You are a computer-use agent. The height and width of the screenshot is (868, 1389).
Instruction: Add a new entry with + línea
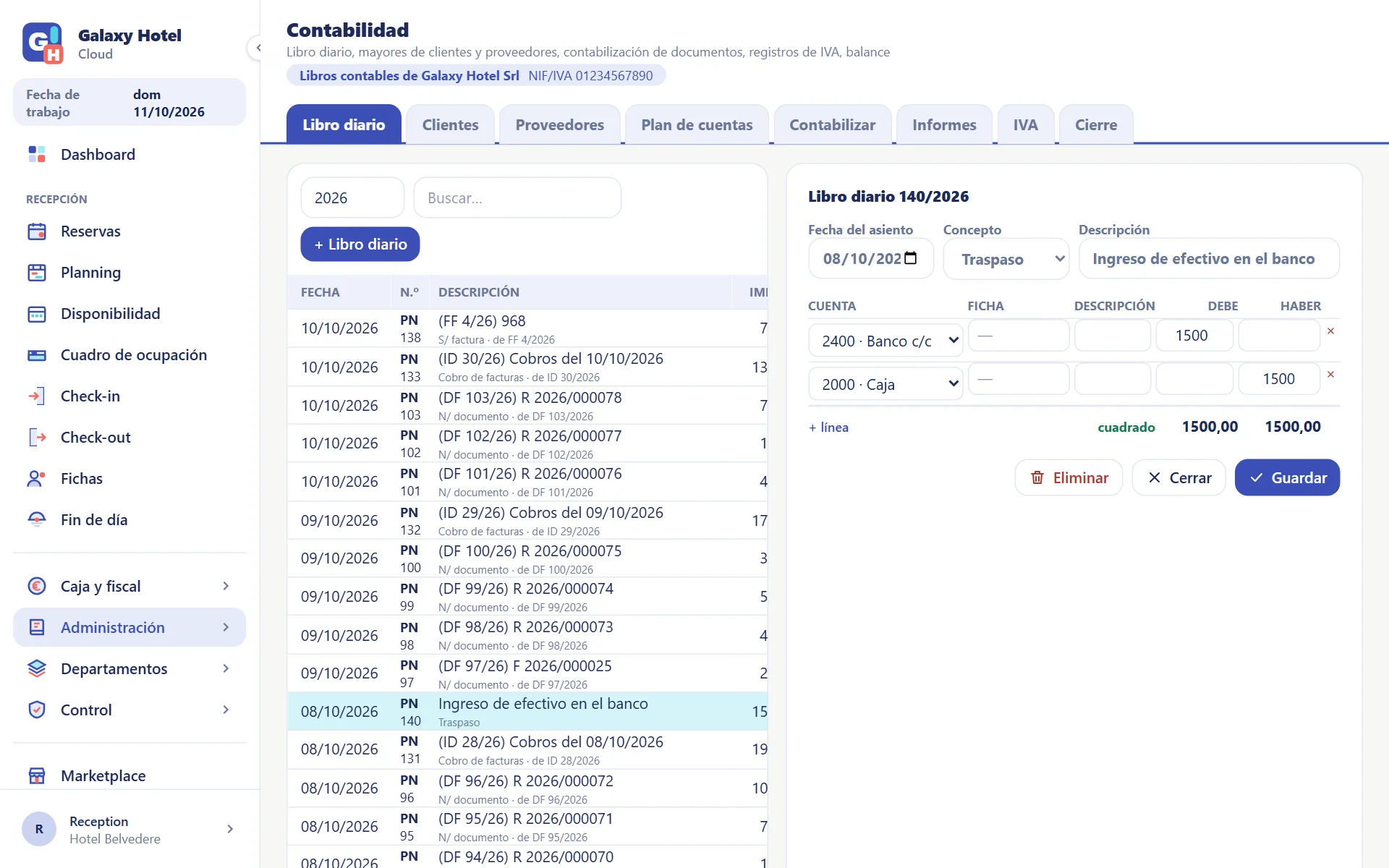828,427
